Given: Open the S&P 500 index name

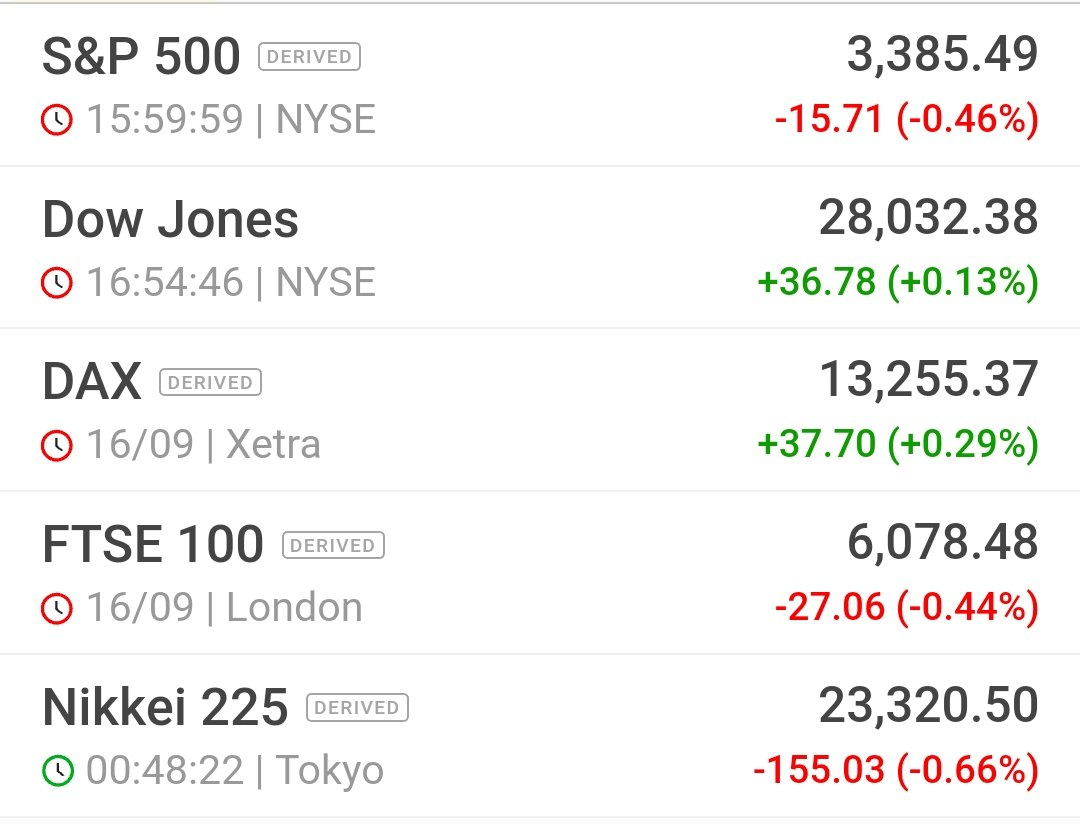Looking at the screenshot, I should pos(141,56).
